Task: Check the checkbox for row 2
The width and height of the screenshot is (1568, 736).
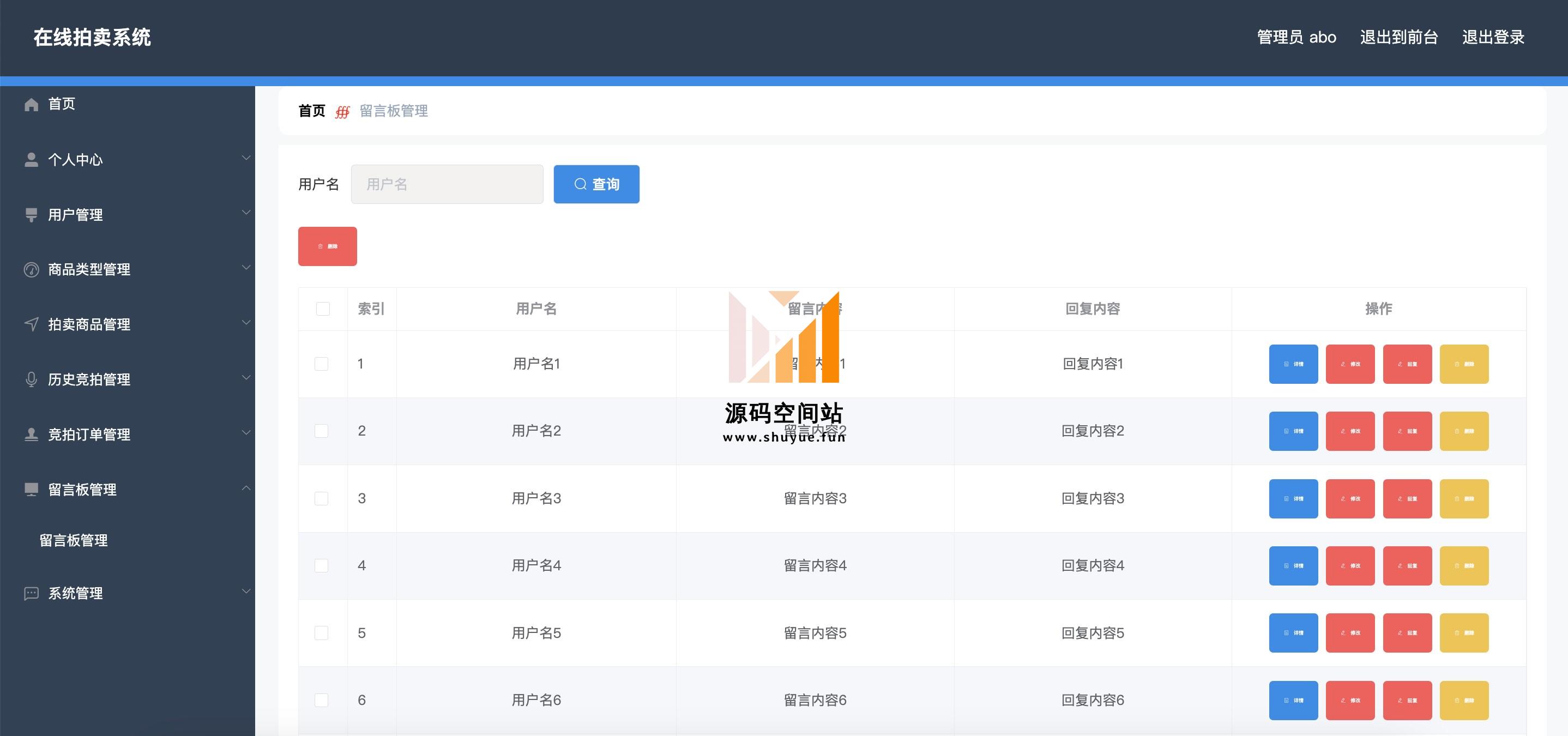Action: [321, 431]
